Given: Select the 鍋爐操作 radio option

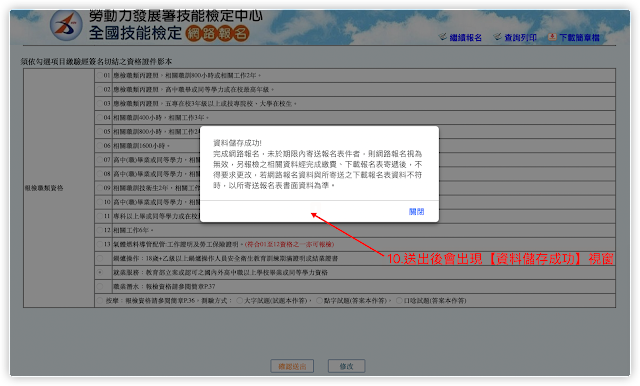Looking at the screenshot, I should pyautogui.click(x=100, y=258).
